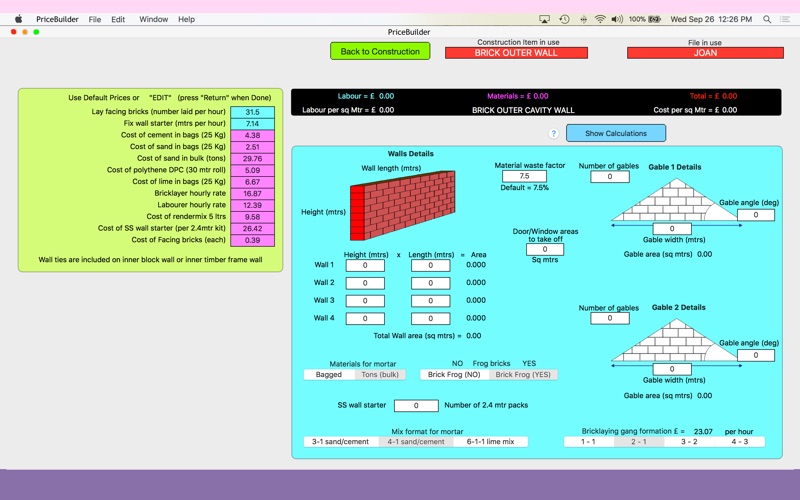Click the AirPlay display icon in menu bar
This screenshot has height=500, width=800.
pyautogui.click(x=544, y=19)
